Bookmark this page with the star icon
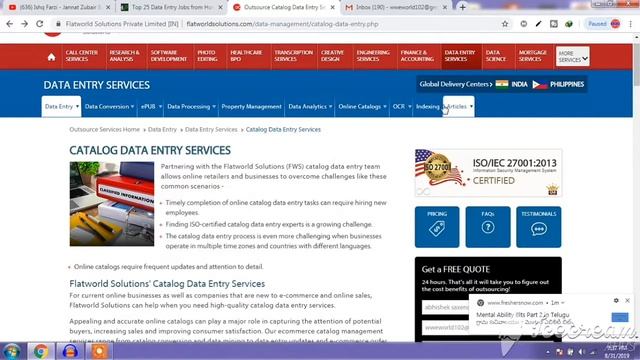 505,24
